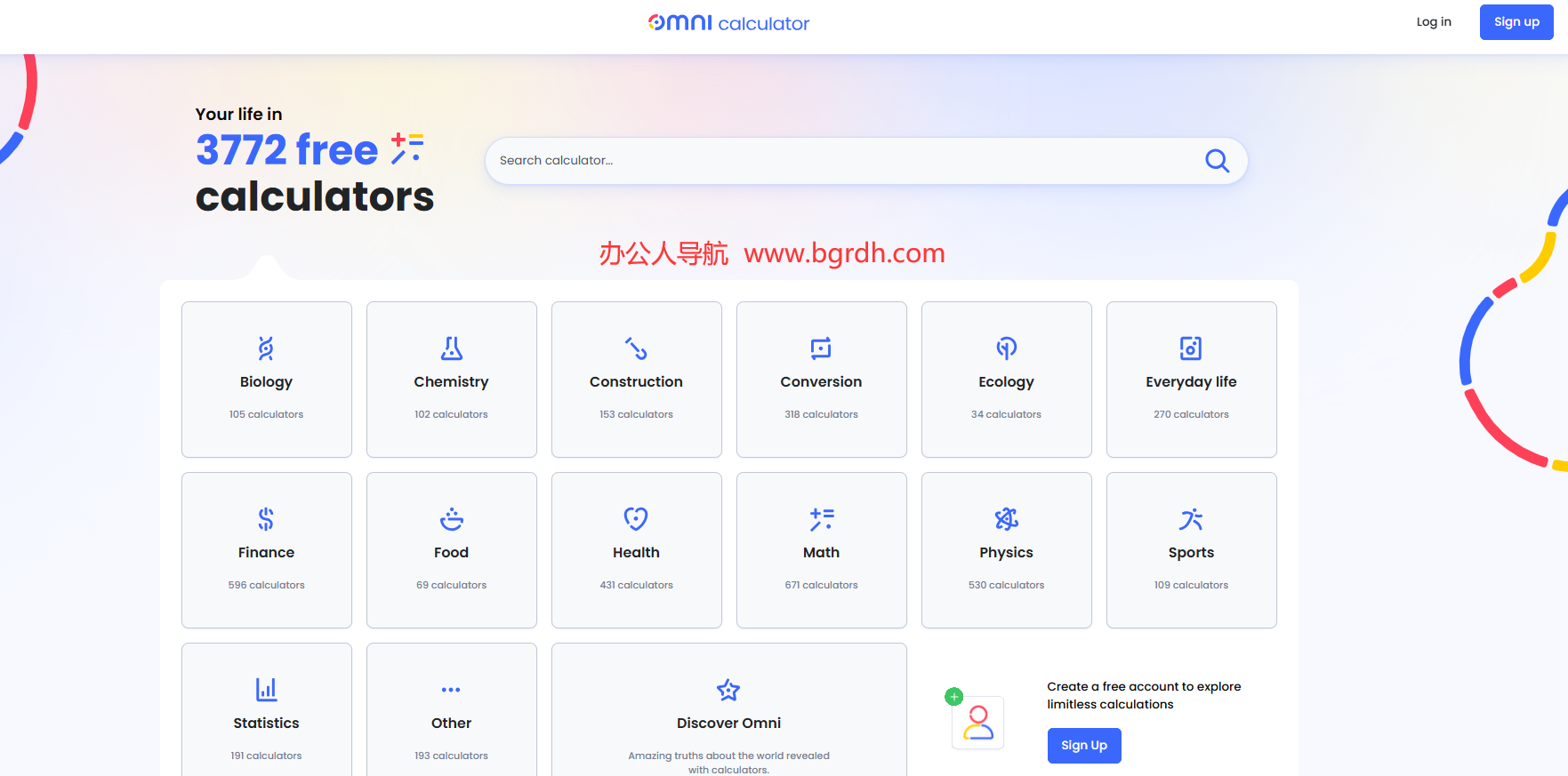Click 'Amazing truths about the world' description
1568x776 pixels.
pos(728,763)
